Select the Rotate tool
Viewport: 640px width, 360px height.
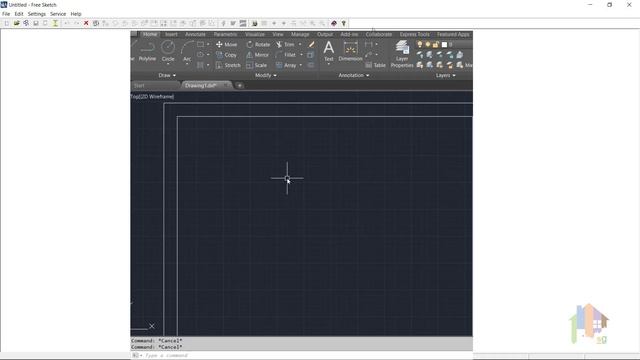coord(258,44)
